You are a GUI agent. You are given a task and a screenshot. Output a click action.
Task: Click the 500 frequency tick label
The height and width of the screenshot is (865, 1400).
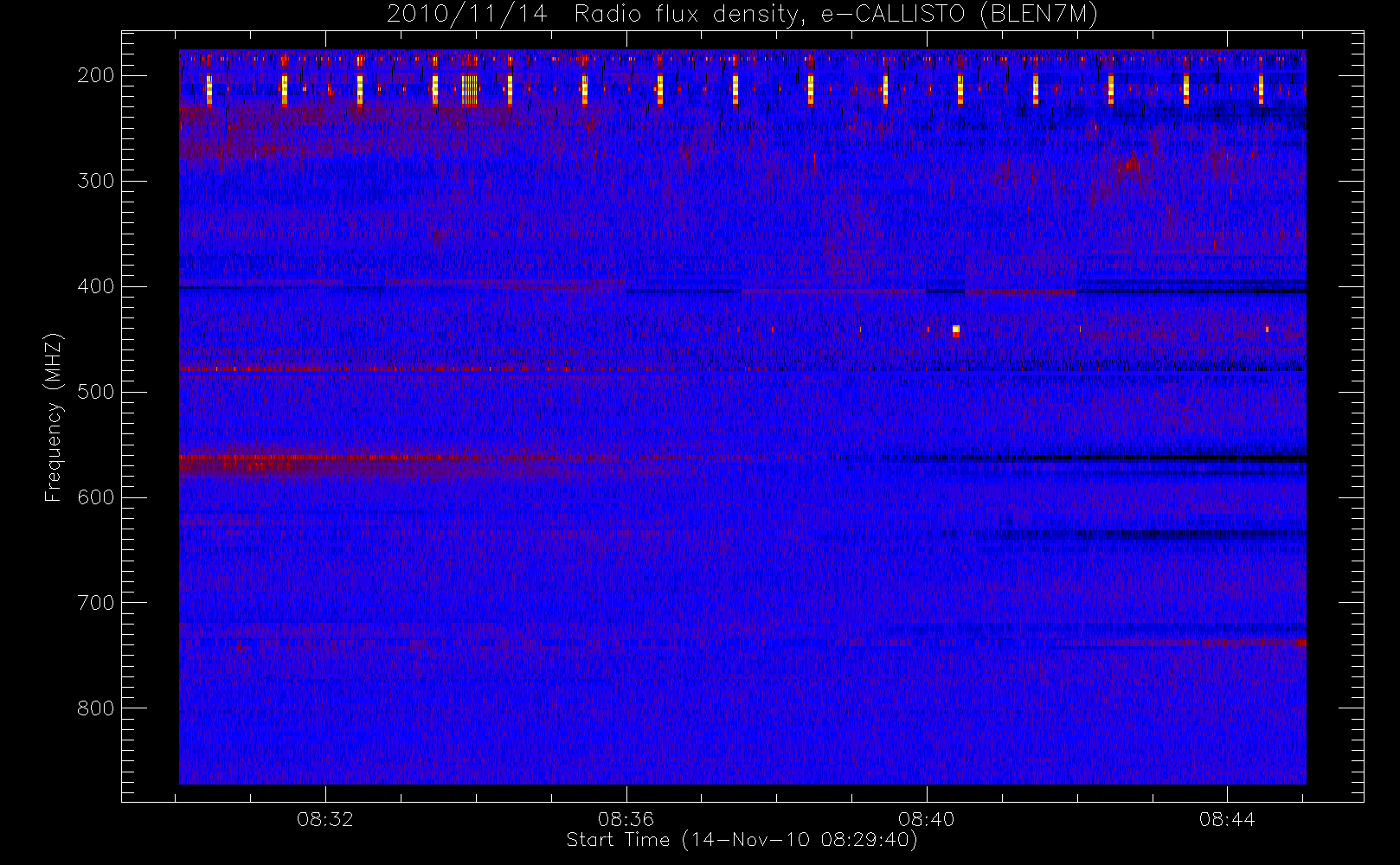pyautogui.click(x=95, y=392)
